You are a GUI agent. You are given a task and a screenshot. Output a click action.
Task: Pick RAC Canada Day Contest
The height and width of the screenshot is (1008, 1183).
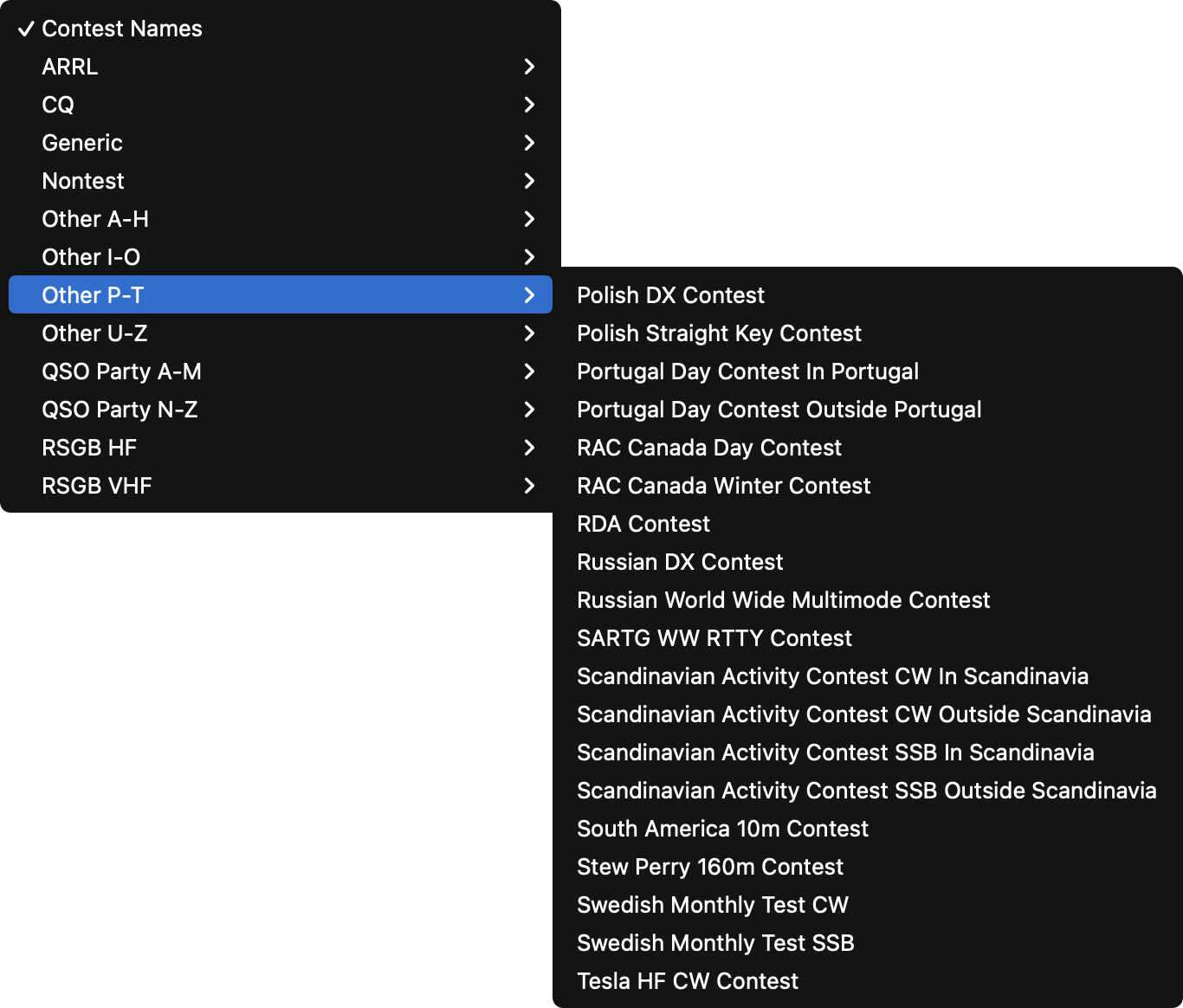[x=868, y=448]
